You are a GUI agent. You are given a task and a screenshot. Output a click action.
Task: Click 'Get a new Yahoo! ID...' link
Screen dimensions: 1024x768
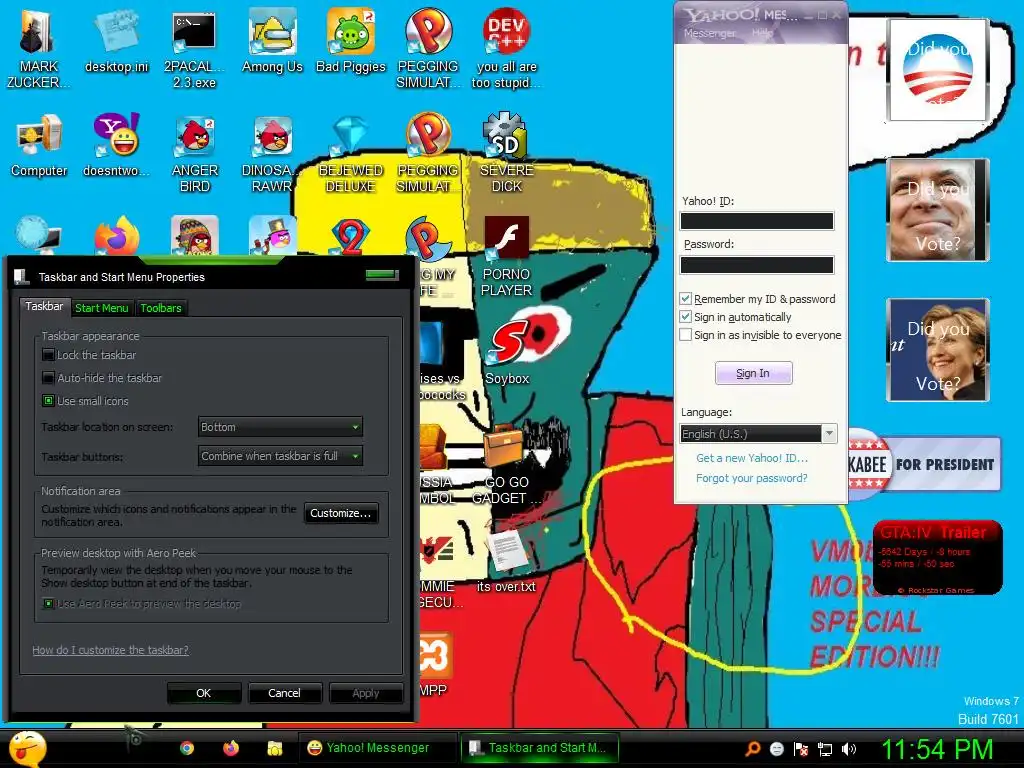coord(752,458)
